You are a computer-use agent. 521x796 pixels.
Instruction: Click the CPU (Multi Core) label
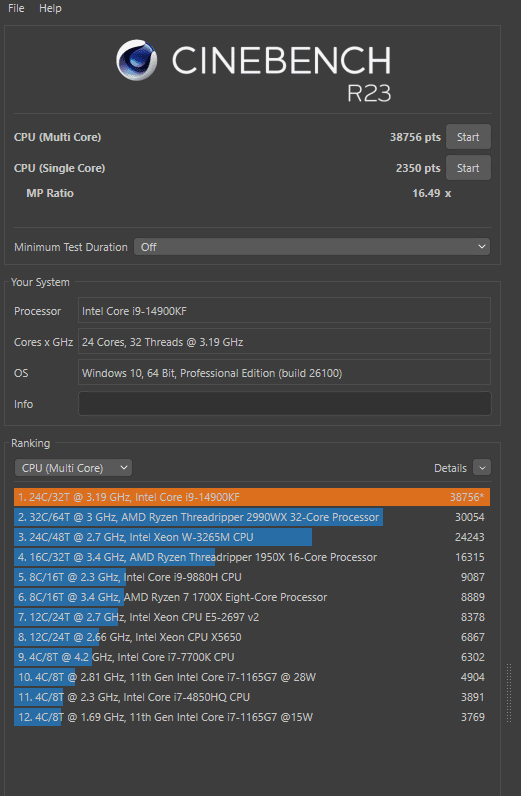coord(57,137)
